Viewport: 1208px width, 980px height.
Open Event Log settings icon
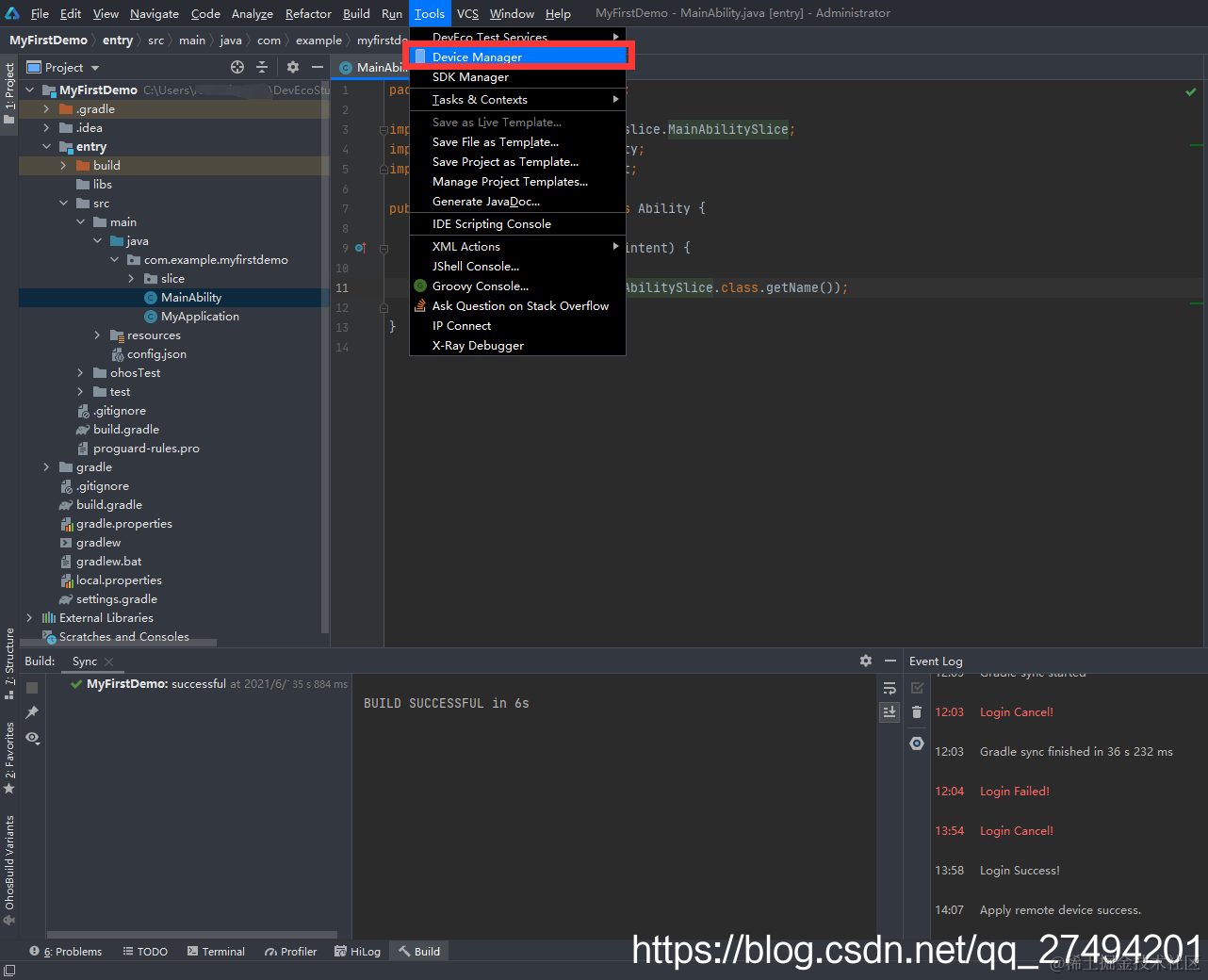(x=917, y=743)
